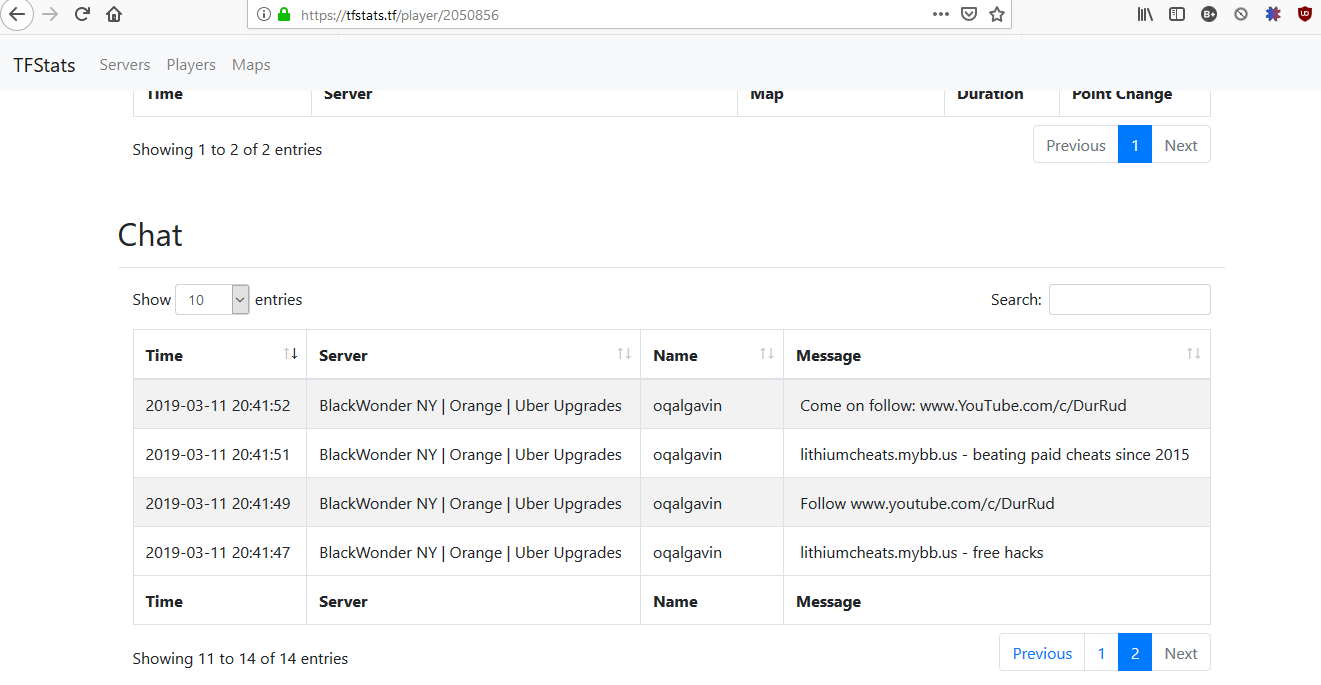Open the Maps nav item

pyautogui.click(x=251, y=65)
